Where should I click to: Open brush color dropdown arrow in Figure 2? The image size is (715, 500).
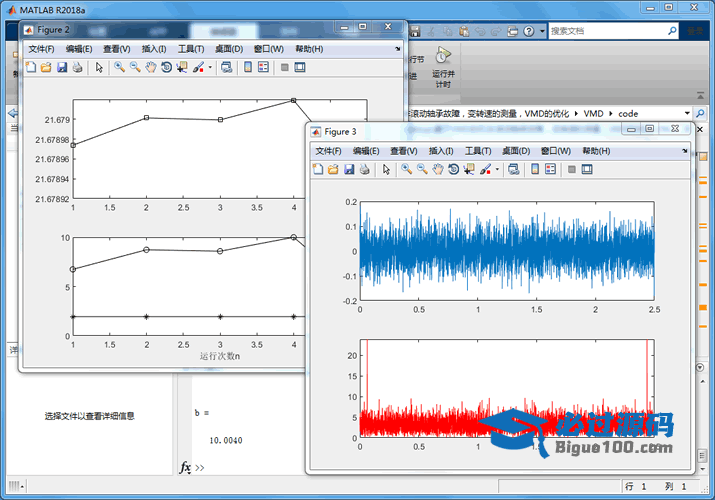[210, 67]
